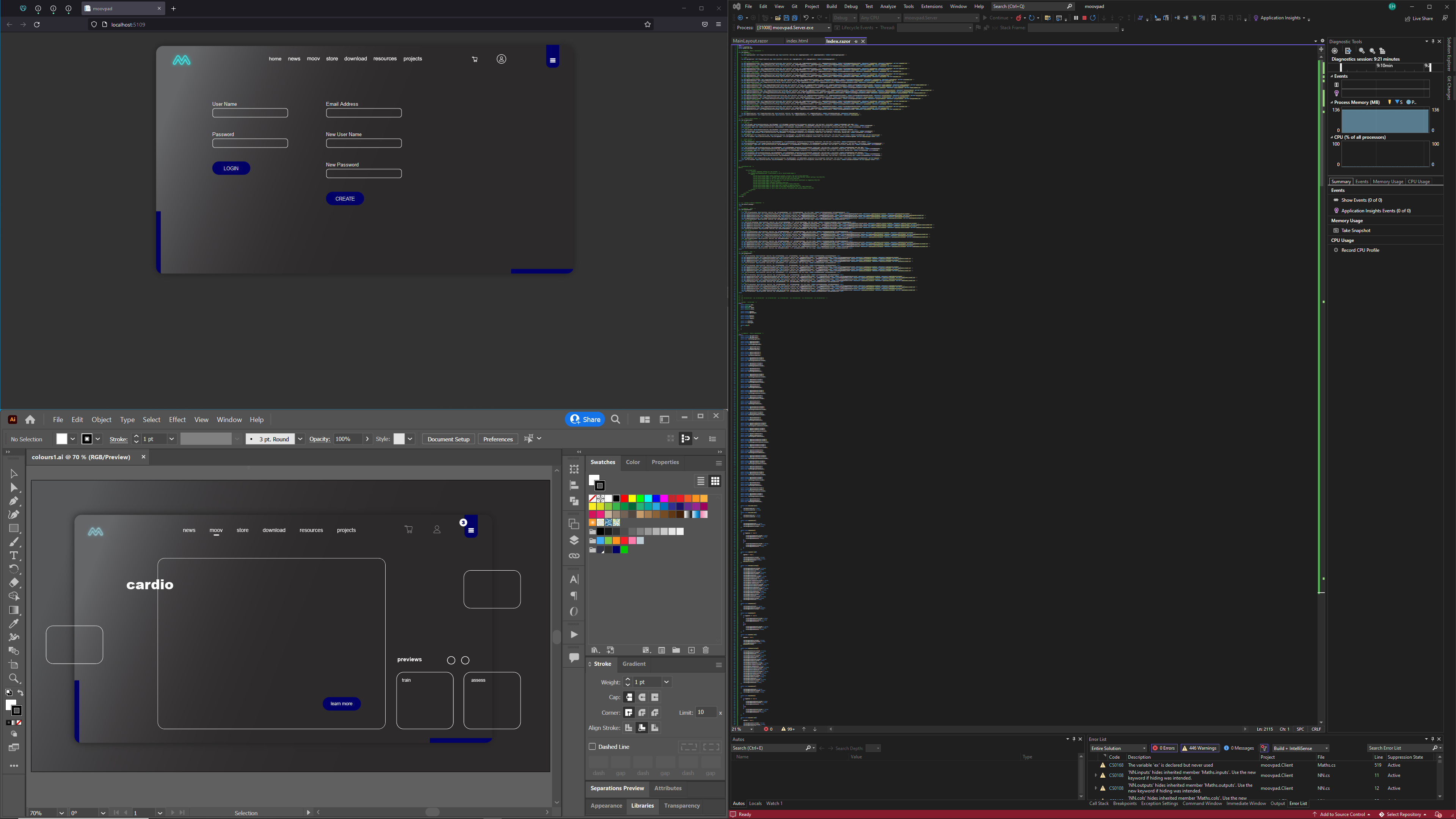This screenshot has width=1456, height=819.
Task: Click the shopping cart icon in browser page
Action: click(475, 60)
